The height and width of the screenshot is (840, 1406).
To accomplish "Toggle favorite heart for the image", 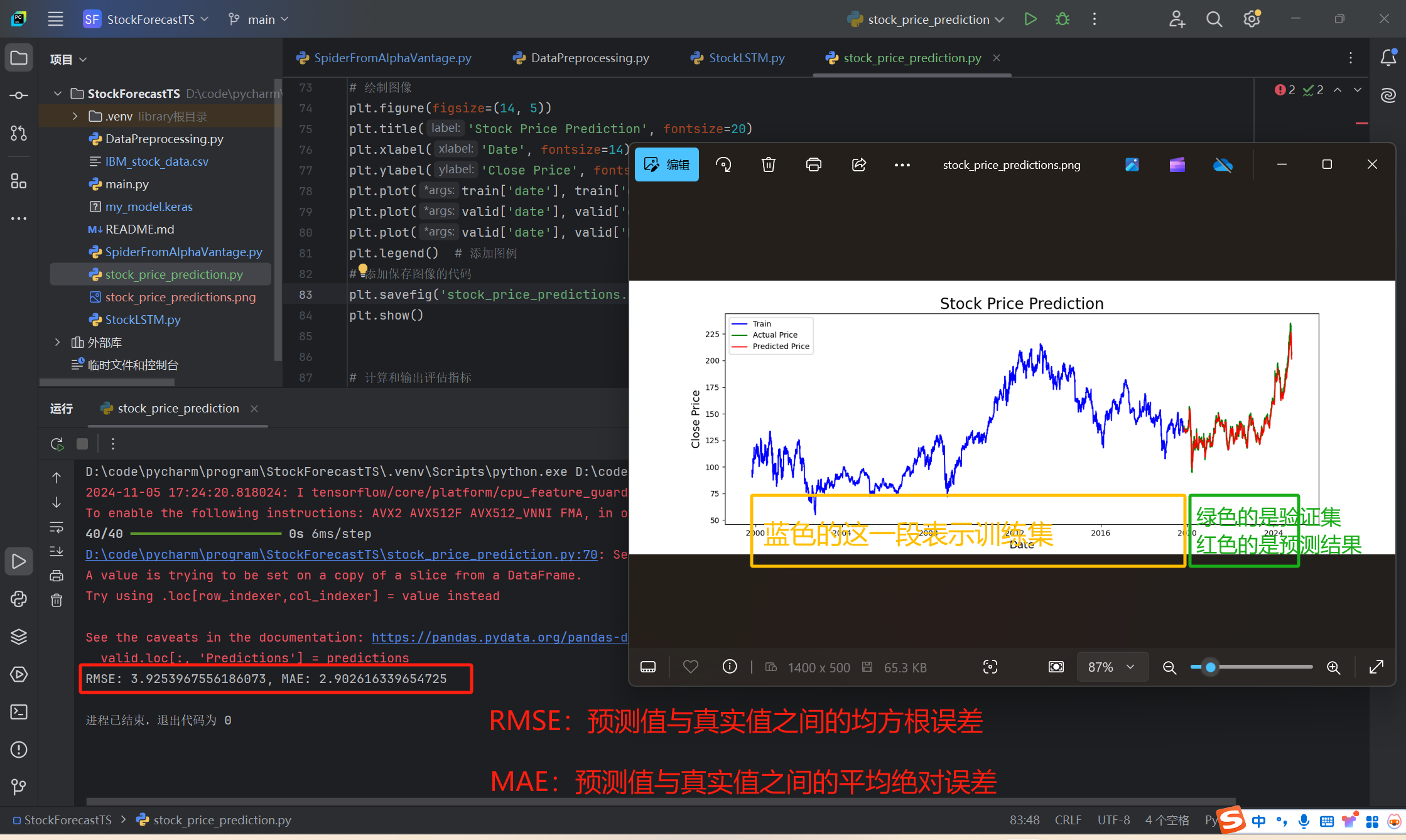I will [x=690, y=667].
